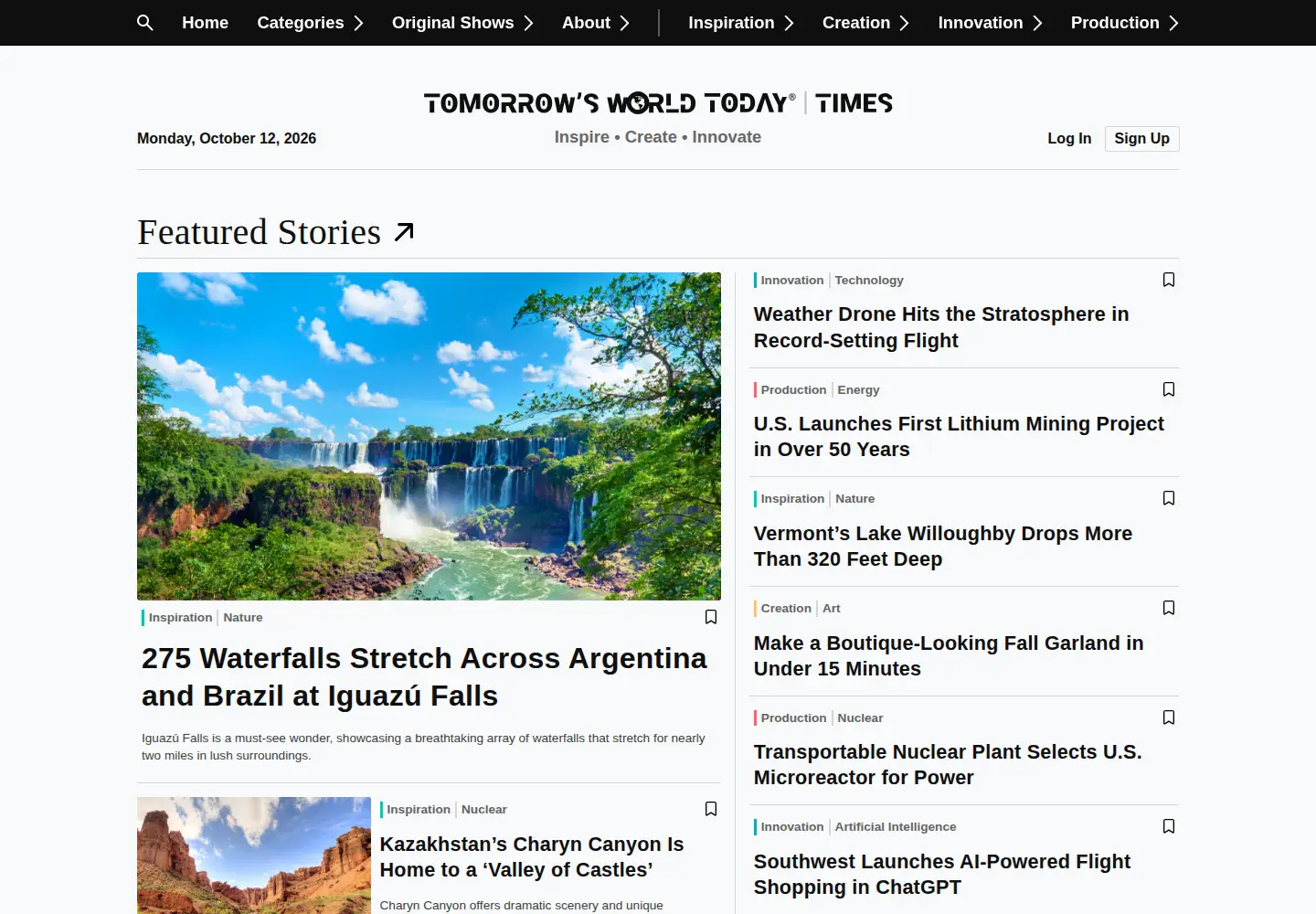Expand the Categories menu chevron
The height and width of the screenshot is (914, 1316).
tap(358, 23)
